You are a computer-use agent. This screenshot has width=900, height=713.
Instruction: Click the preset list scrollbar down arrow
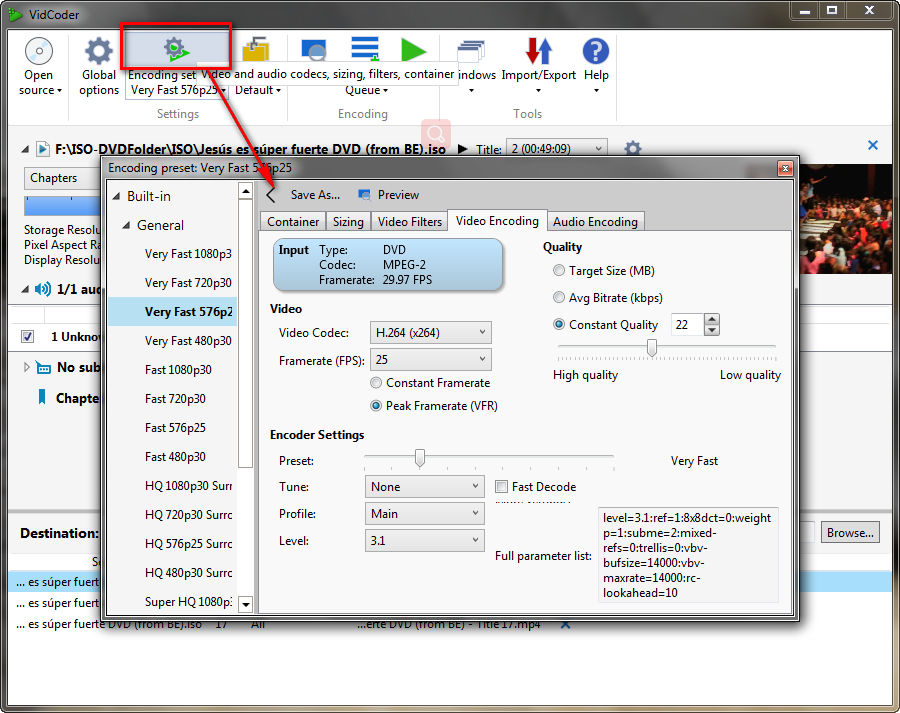(246, 604)
